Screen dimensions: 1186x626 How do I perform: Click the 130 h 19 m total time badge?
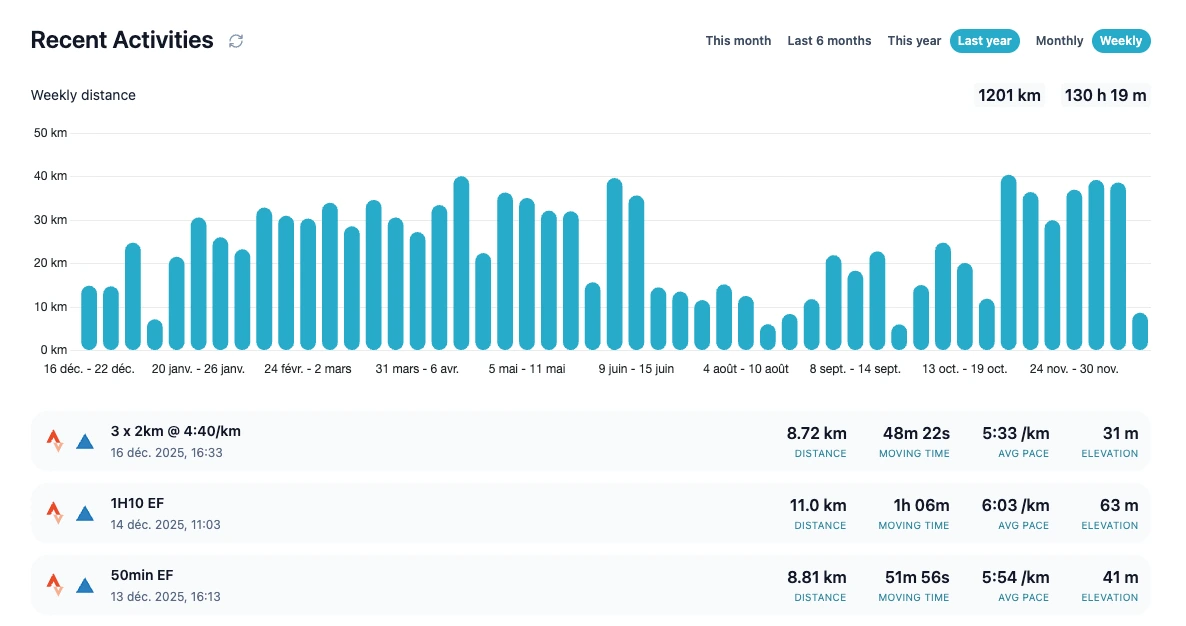click(x=1105, y=96)
